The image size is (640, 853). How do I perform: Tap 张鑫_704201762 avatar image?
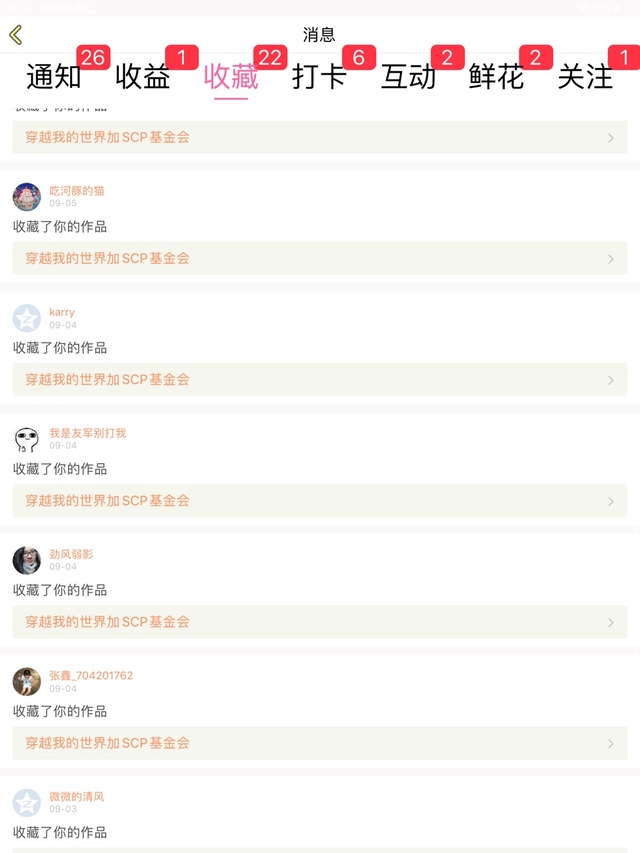click(27, 682)
